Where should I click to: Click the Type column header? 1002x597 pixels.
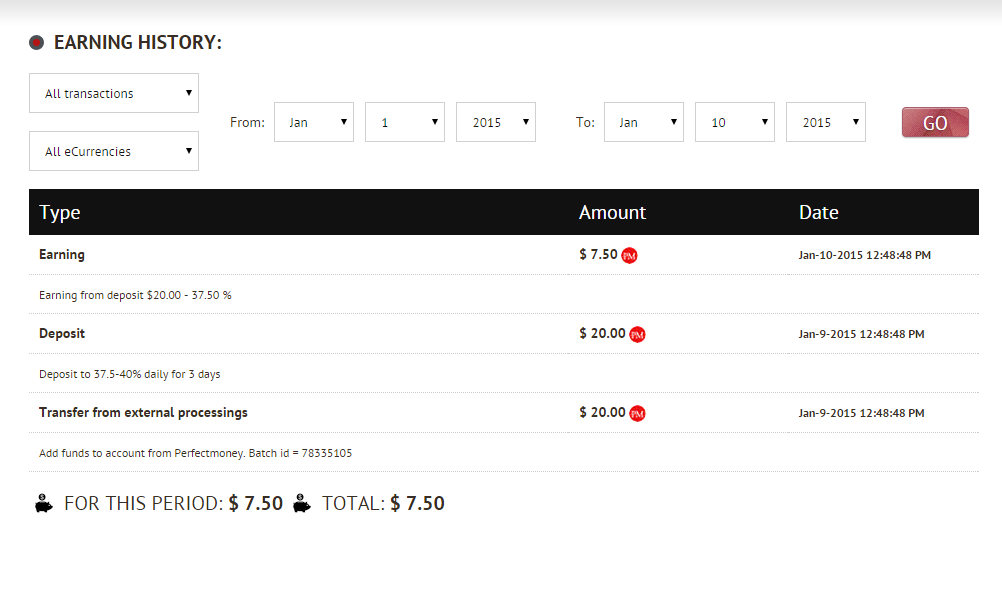pos(60,212)
